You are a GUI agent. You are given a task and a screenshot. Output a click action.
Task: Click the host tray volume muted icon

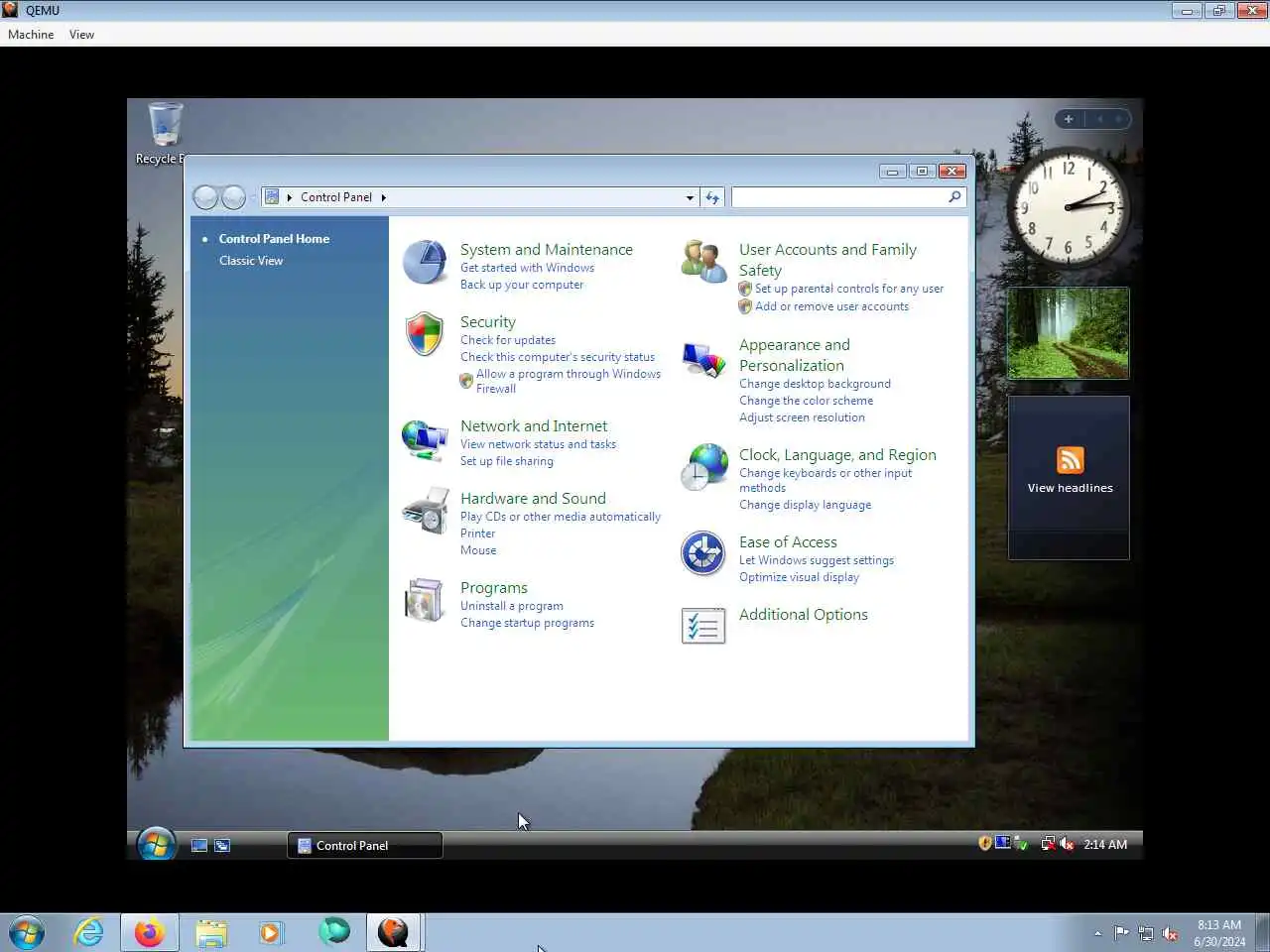[1170, 933]
